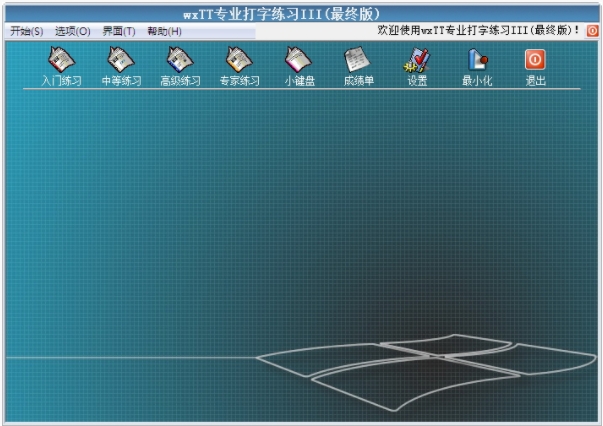Launch the 高级练习 advanced practice icon

(x=180, y=66)
